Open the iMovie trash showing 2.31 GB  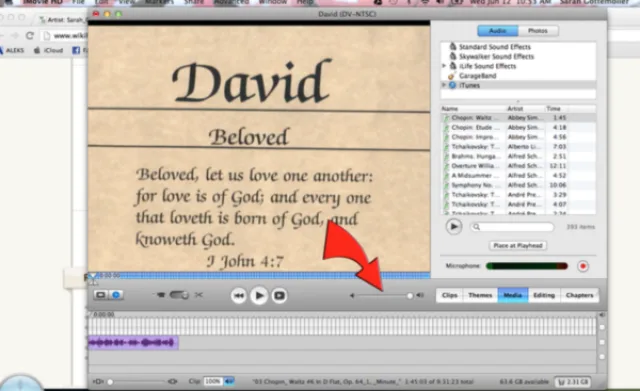point(573,382)
